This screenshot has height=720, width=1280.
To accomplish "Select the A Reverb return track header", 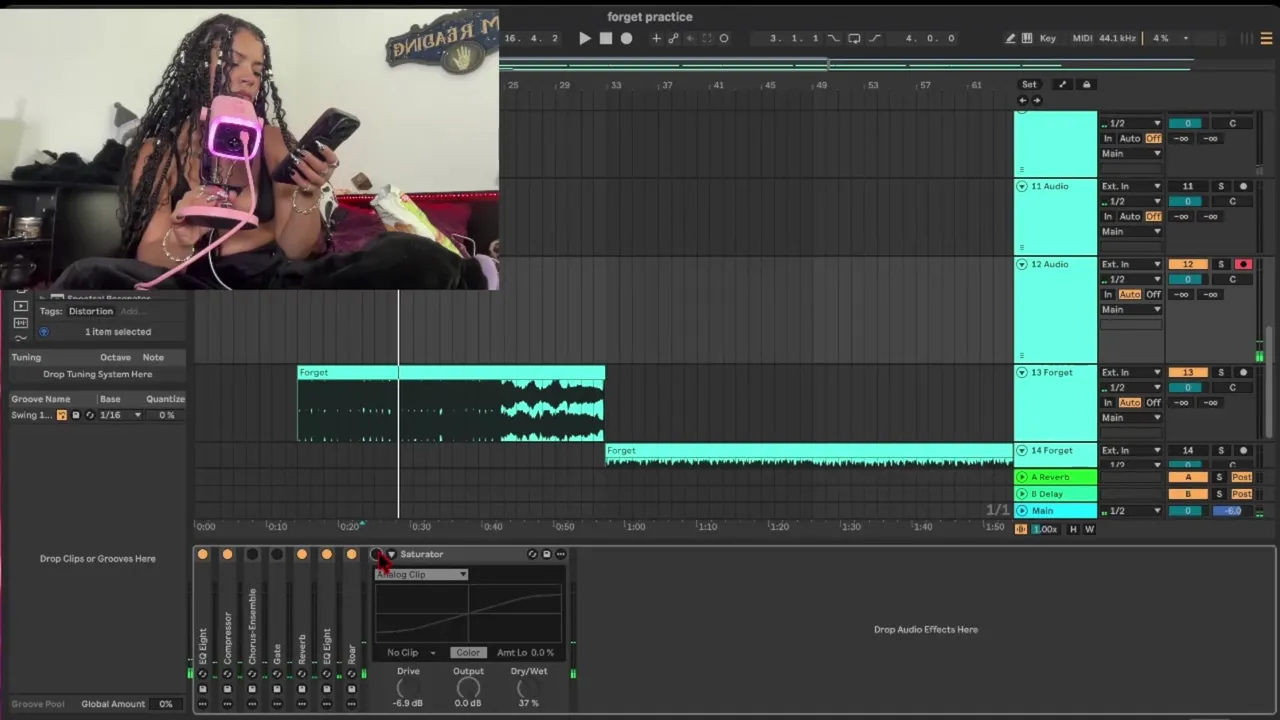I will coord(1056,477).
